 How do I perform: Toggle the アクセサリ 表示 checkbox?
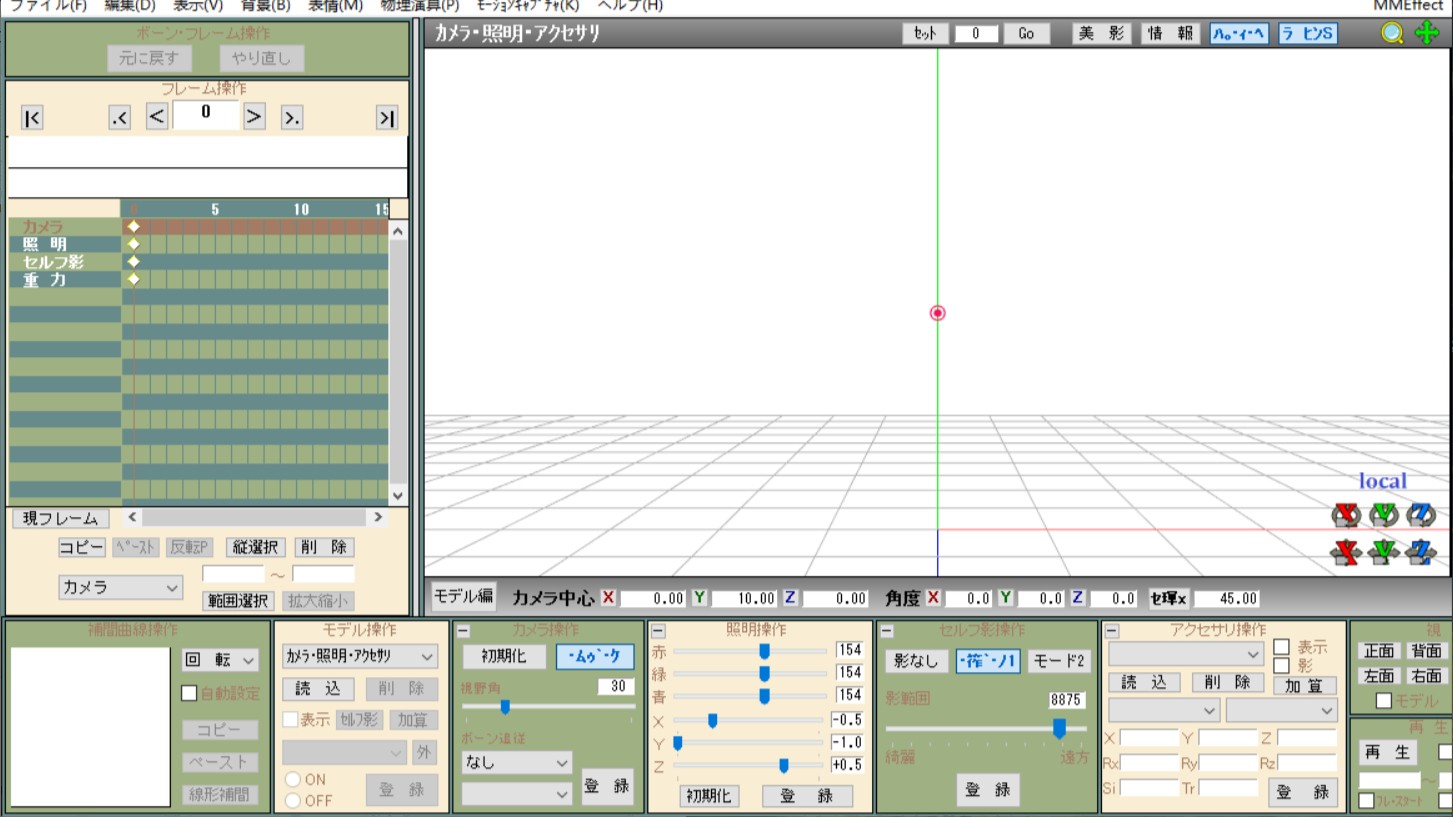pyautogui.click(x=1281, y=647)
